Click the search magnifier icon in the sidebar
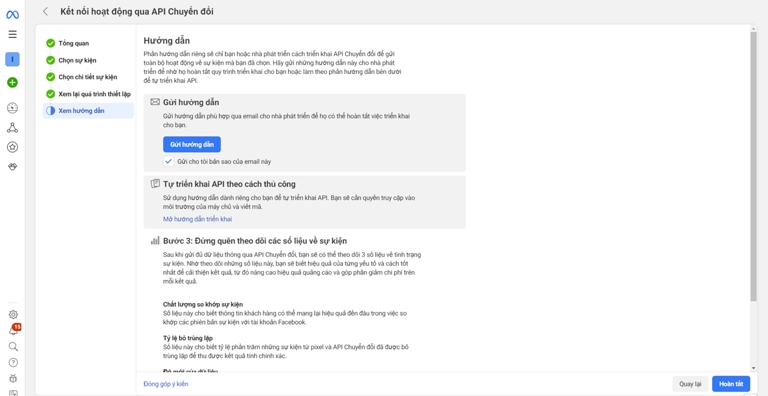 pyautogui.click(x=13, y=346)
